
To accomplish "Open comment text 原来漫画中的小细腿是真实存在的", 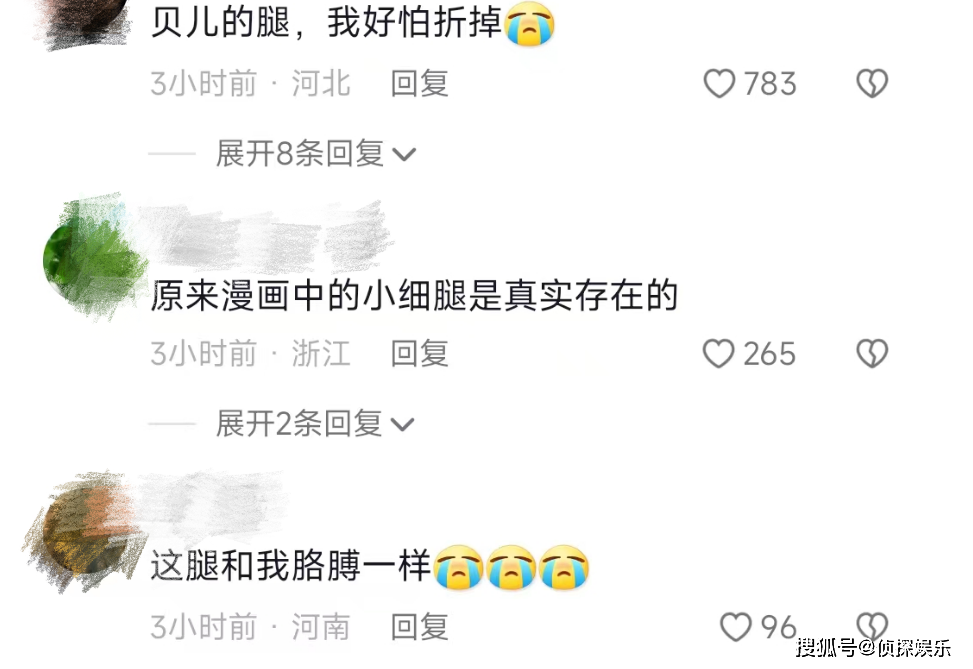I will tap(414, 295).
